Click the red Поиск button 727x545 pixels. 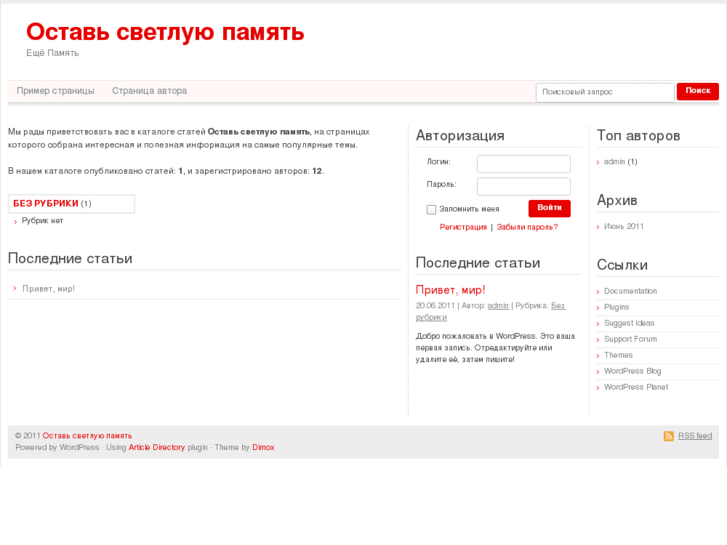coord(698,91)
